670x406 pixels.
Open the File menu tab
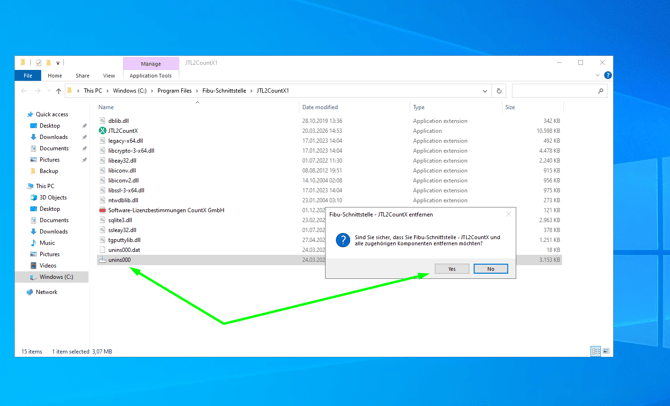28,75
